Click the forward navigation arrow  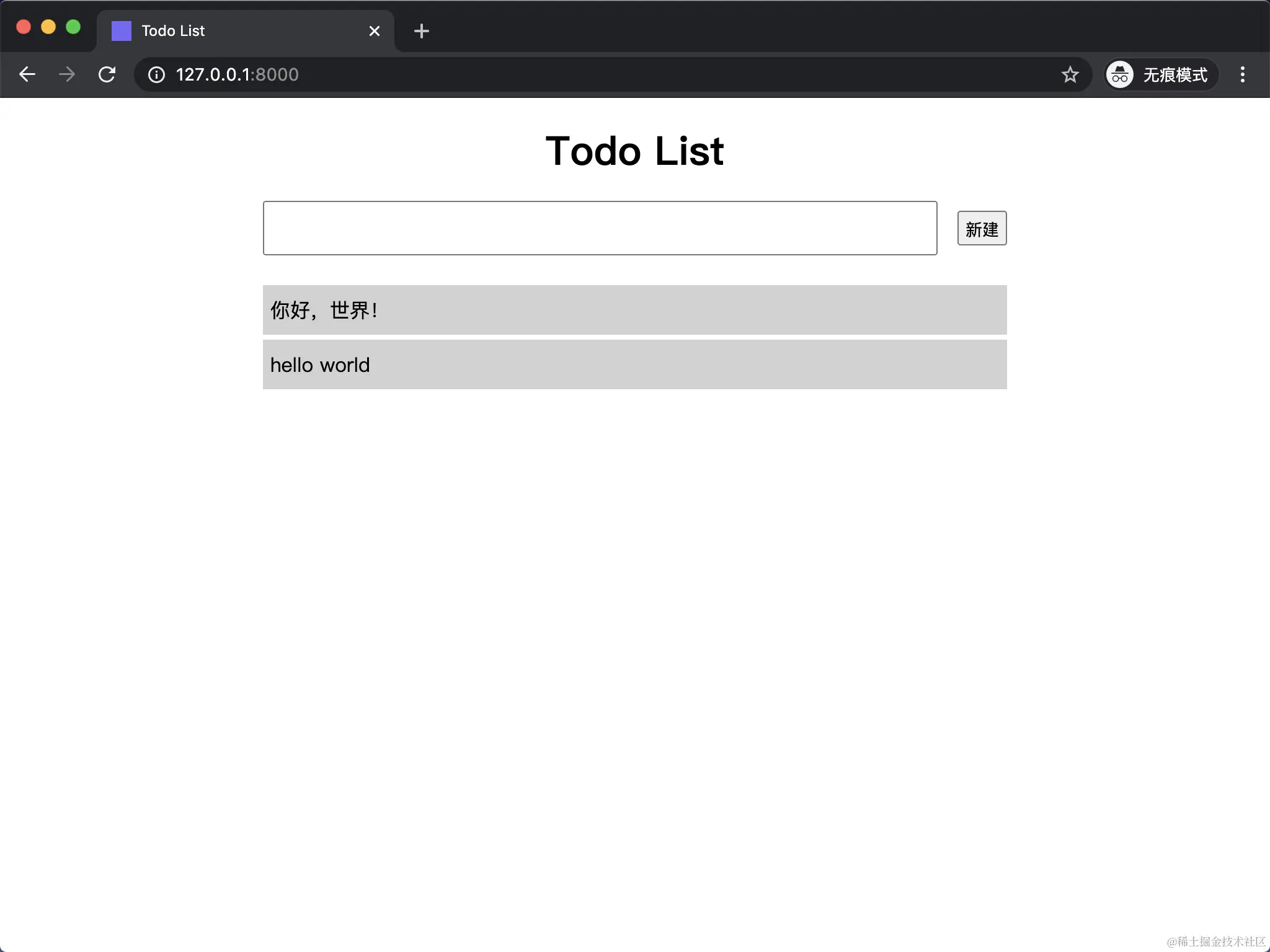66,74
